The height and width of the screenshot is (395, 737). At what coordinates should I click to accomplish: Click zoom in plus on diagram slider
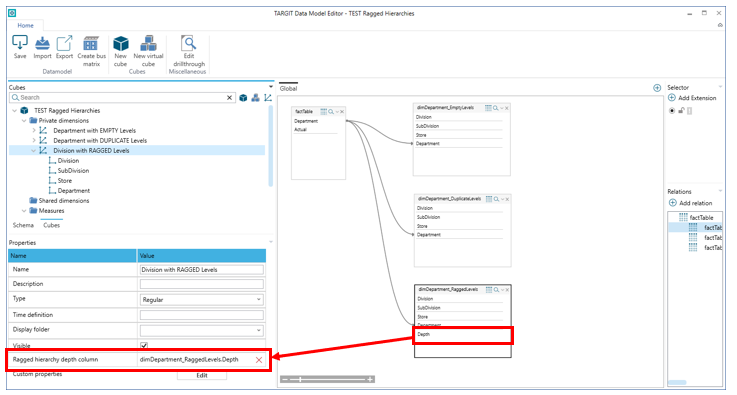point(370,379)
